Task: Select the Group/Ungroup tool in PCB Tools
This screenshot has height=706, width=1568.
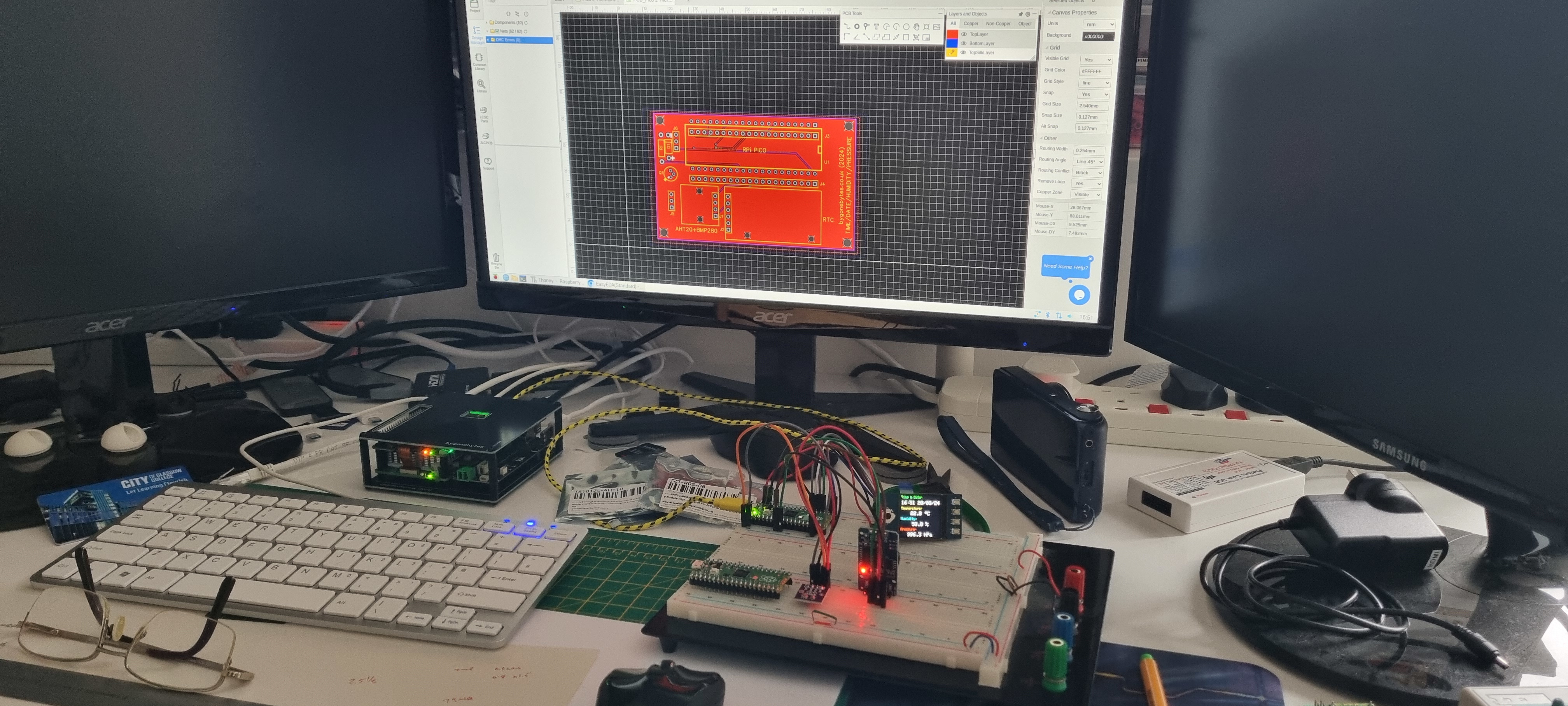Action: click(x=916, y=38)
